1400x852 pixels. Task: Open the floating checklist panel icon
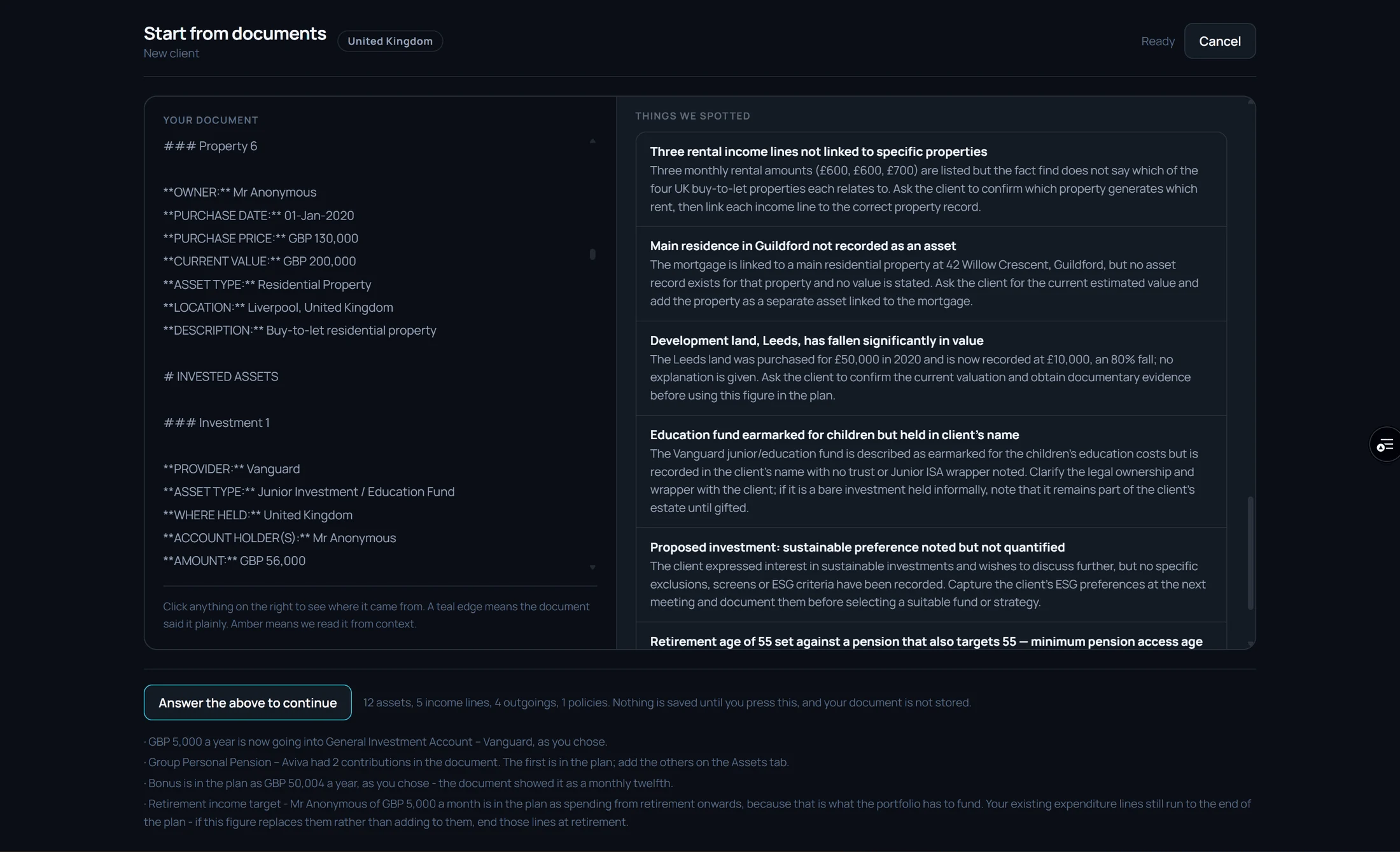(1385, 444)
